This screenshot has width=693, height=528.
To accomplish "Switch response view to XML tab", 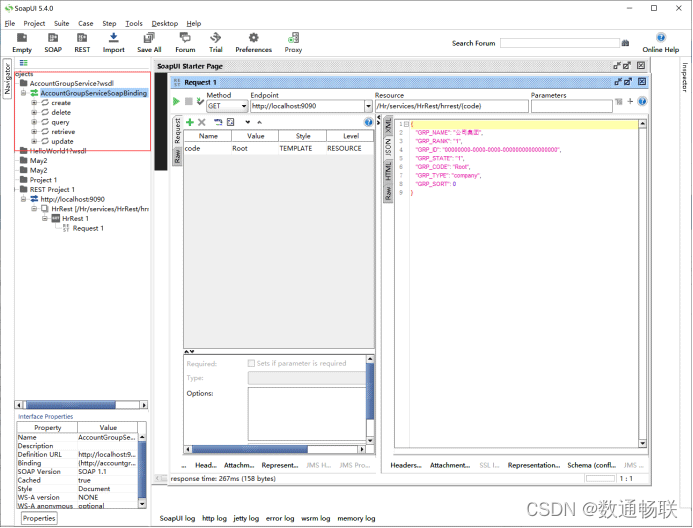I will [x=388, y=126].
